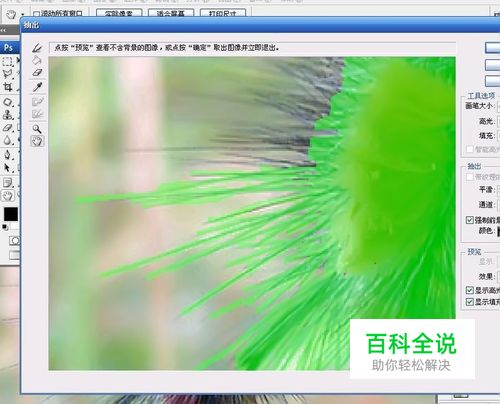Screen dimensions: 500x404
Task: Click the 适合屏幕 button
Action: 171,13
